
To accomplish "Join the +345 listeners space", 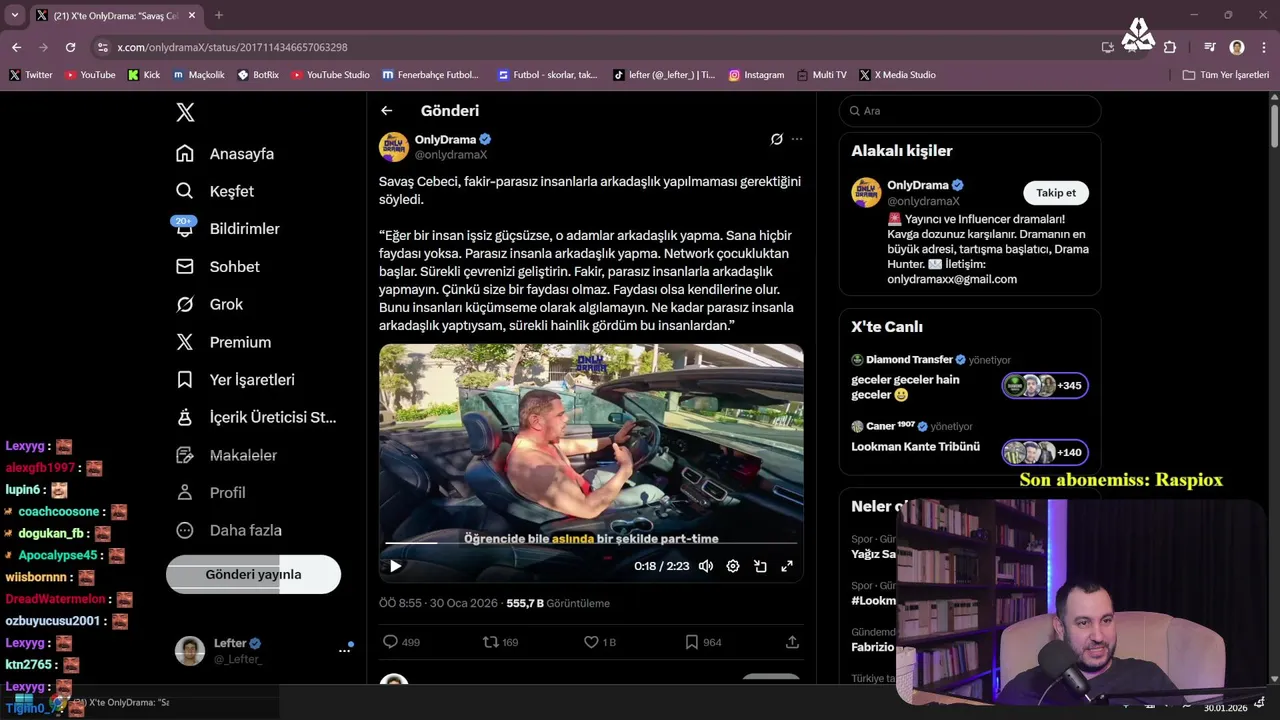I will pos(1045,386).
